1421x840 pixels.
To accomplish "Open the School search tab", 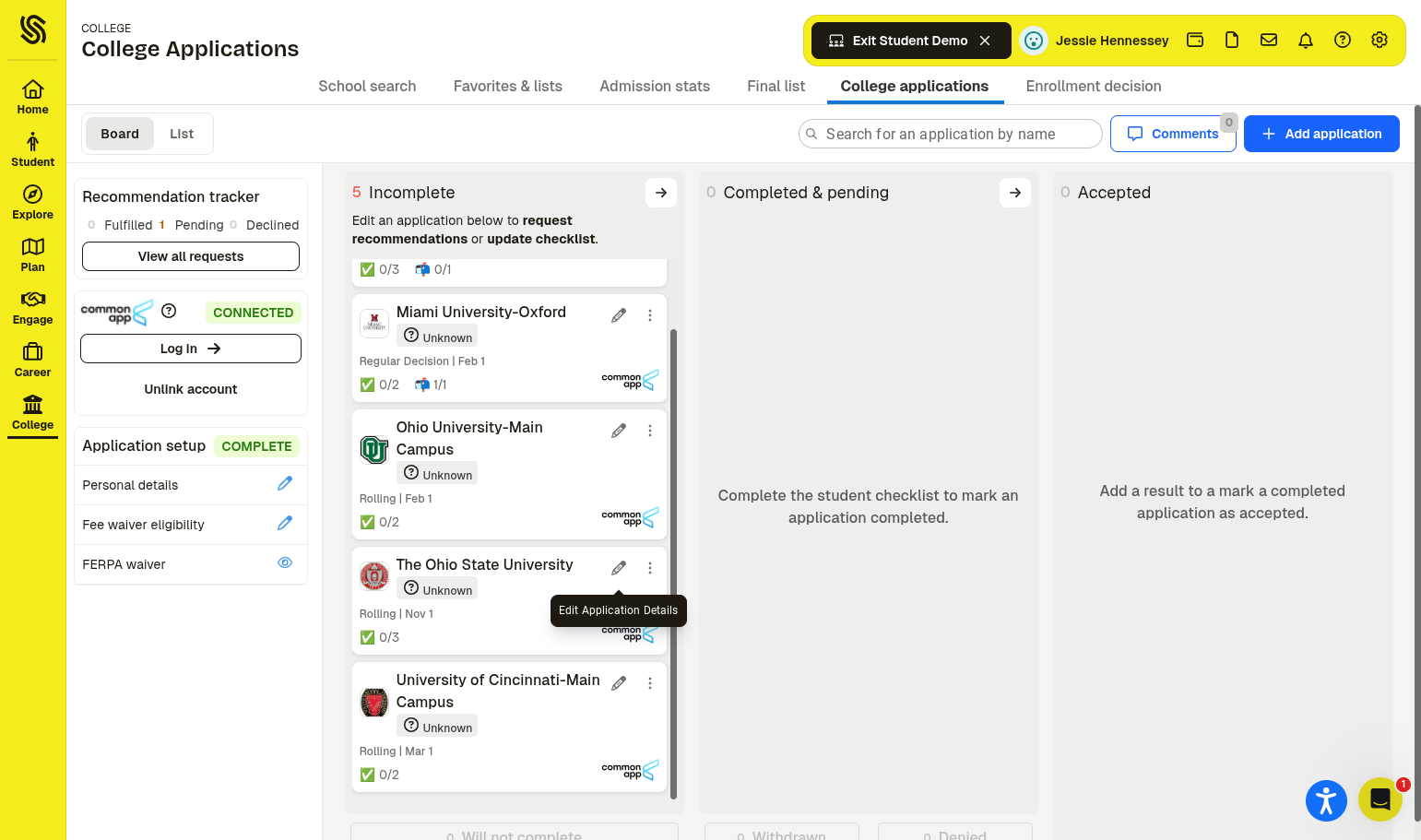I will pyautogui.click(x=367, y=86).
